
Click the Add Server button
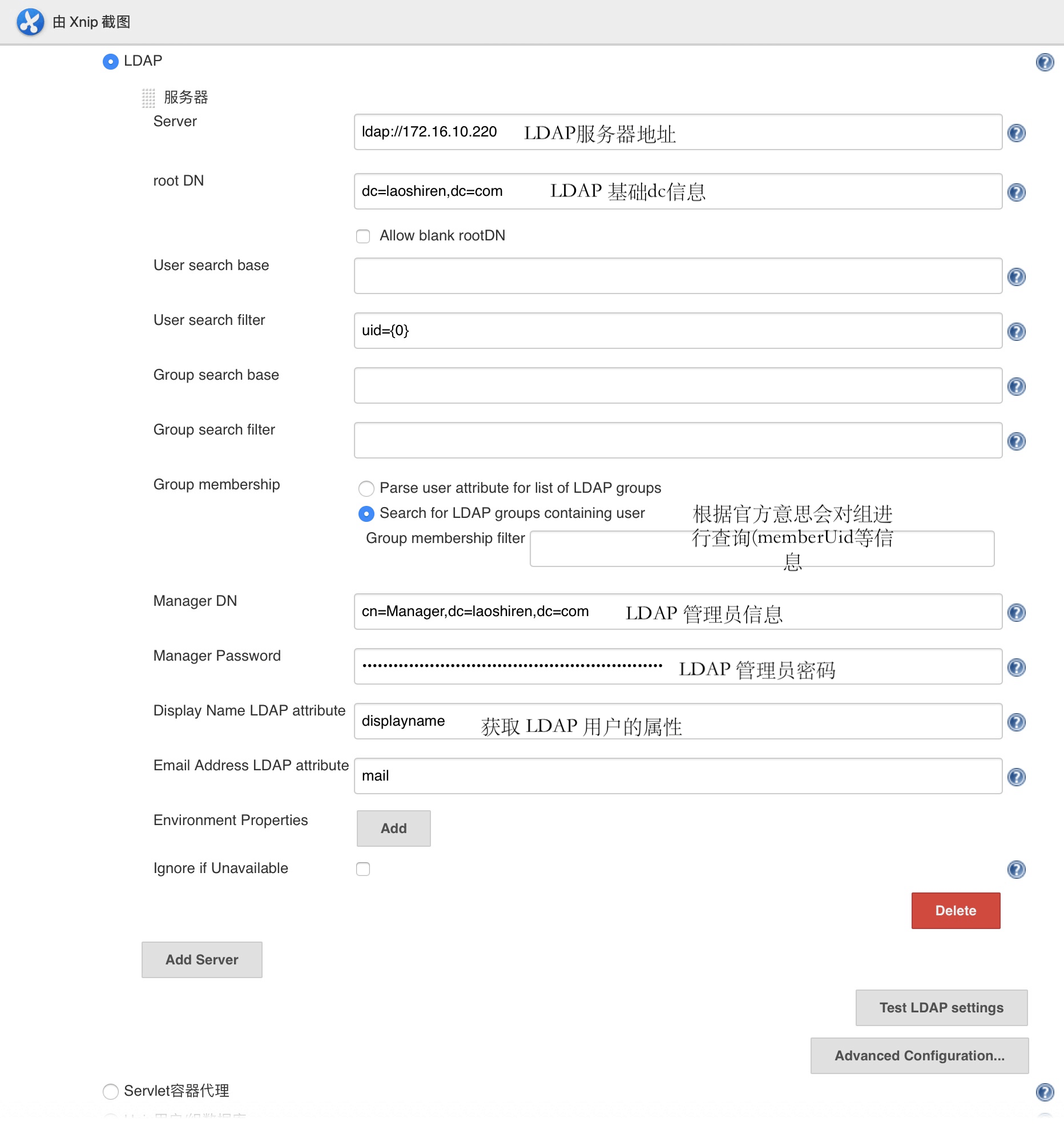pos(202,960)
